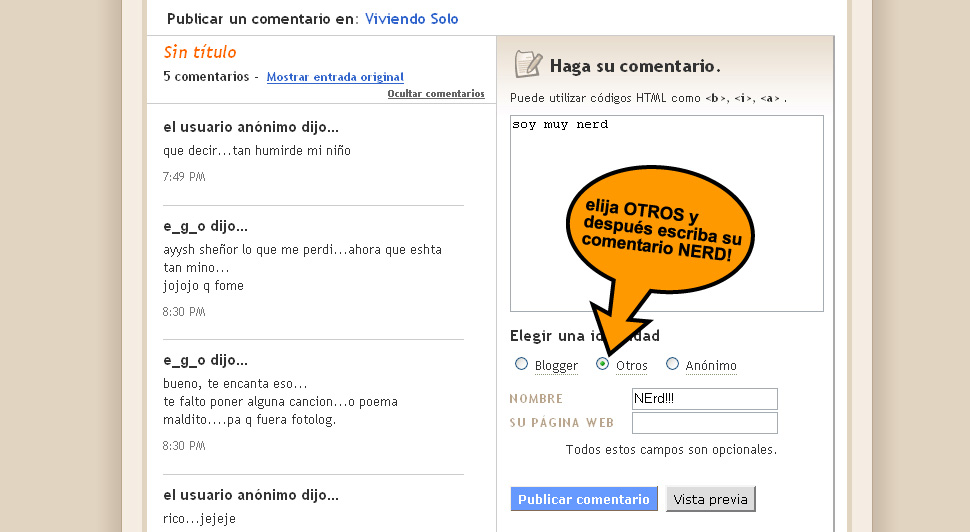Click the Mostrar entrada original link
Screen dimensions: 970x532
(335, 77)
